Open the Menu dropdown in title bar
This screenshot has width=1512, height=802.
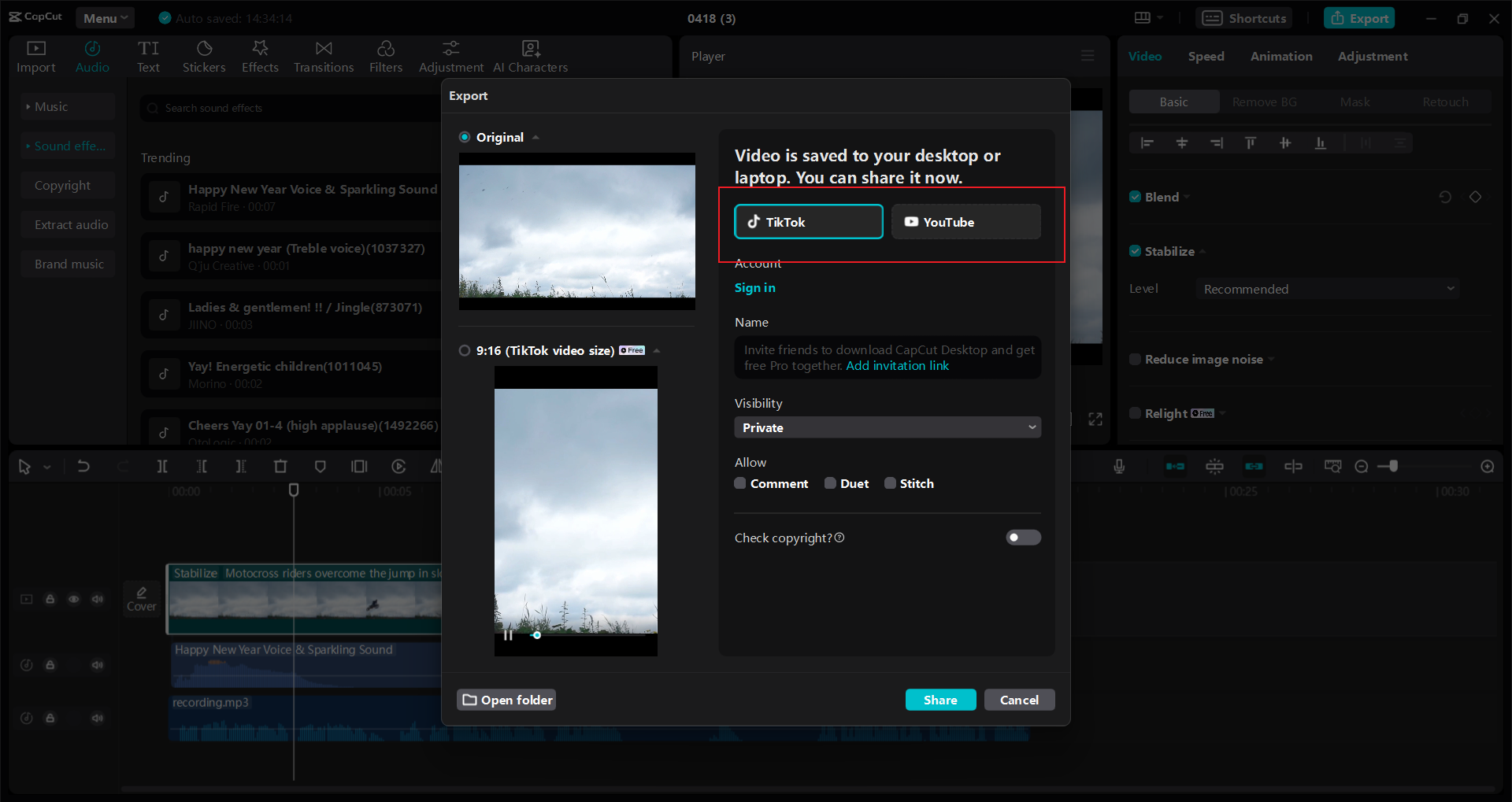[x=106, y=18]
